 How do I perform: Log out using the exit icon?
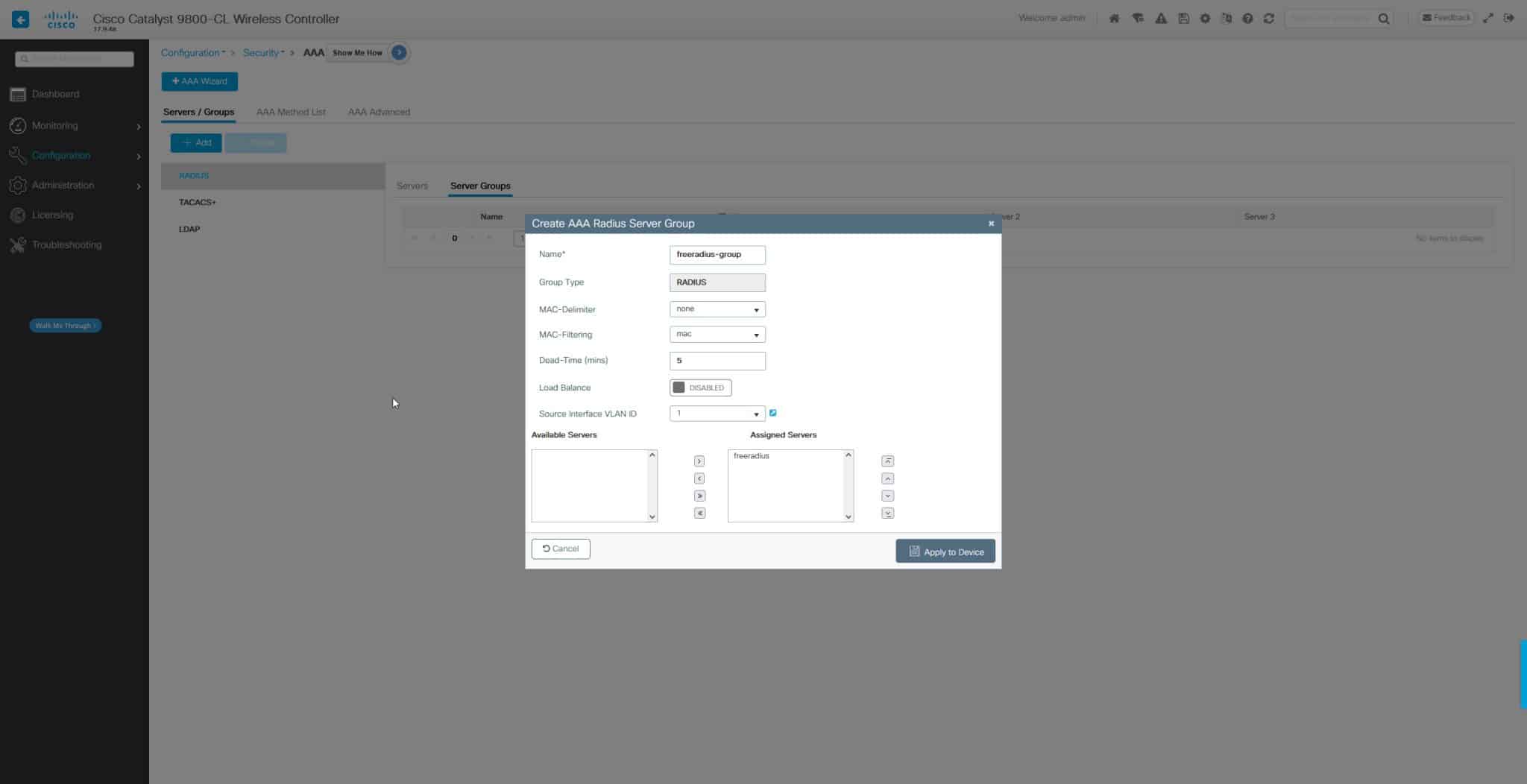pyautogui.click(x=1509, y=19)
